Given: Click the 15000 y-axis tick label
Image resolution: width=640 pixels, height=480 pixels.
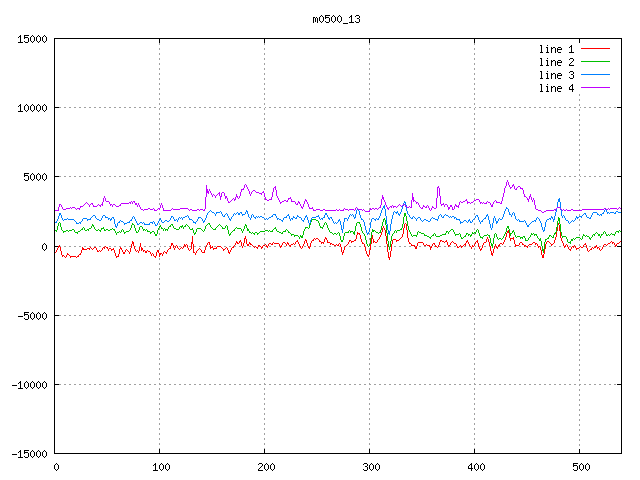Looking at the screenshot, I should 31,39.
